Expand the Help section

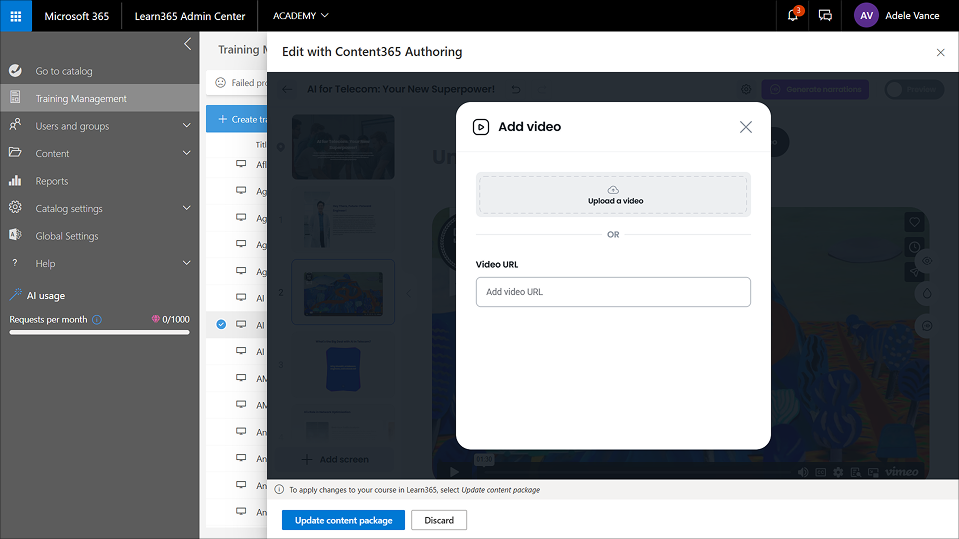point(187,263)
